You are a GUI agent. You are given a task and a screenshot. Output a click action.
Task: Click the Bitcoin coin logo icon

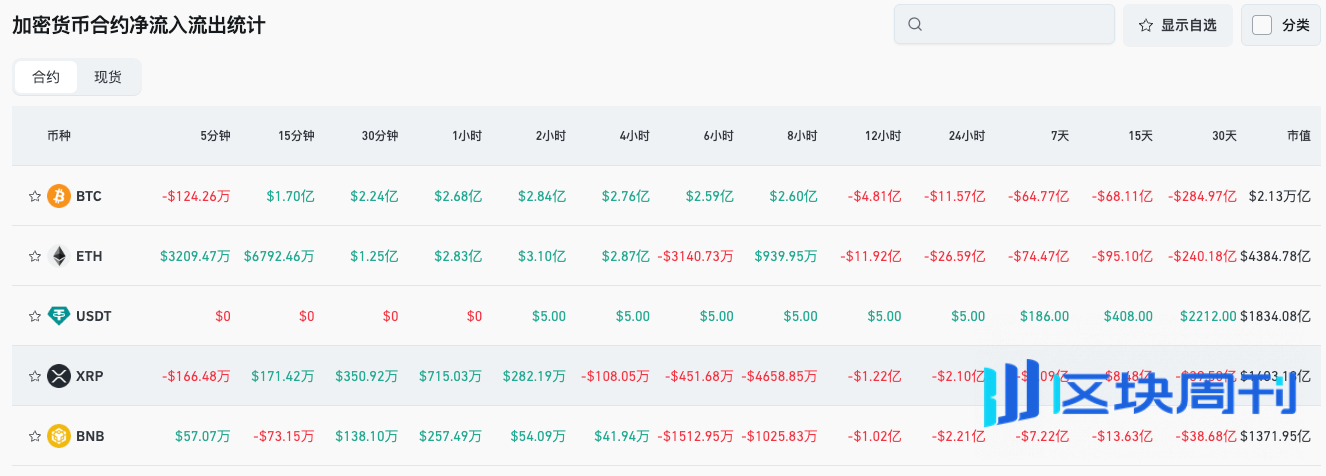59,196
